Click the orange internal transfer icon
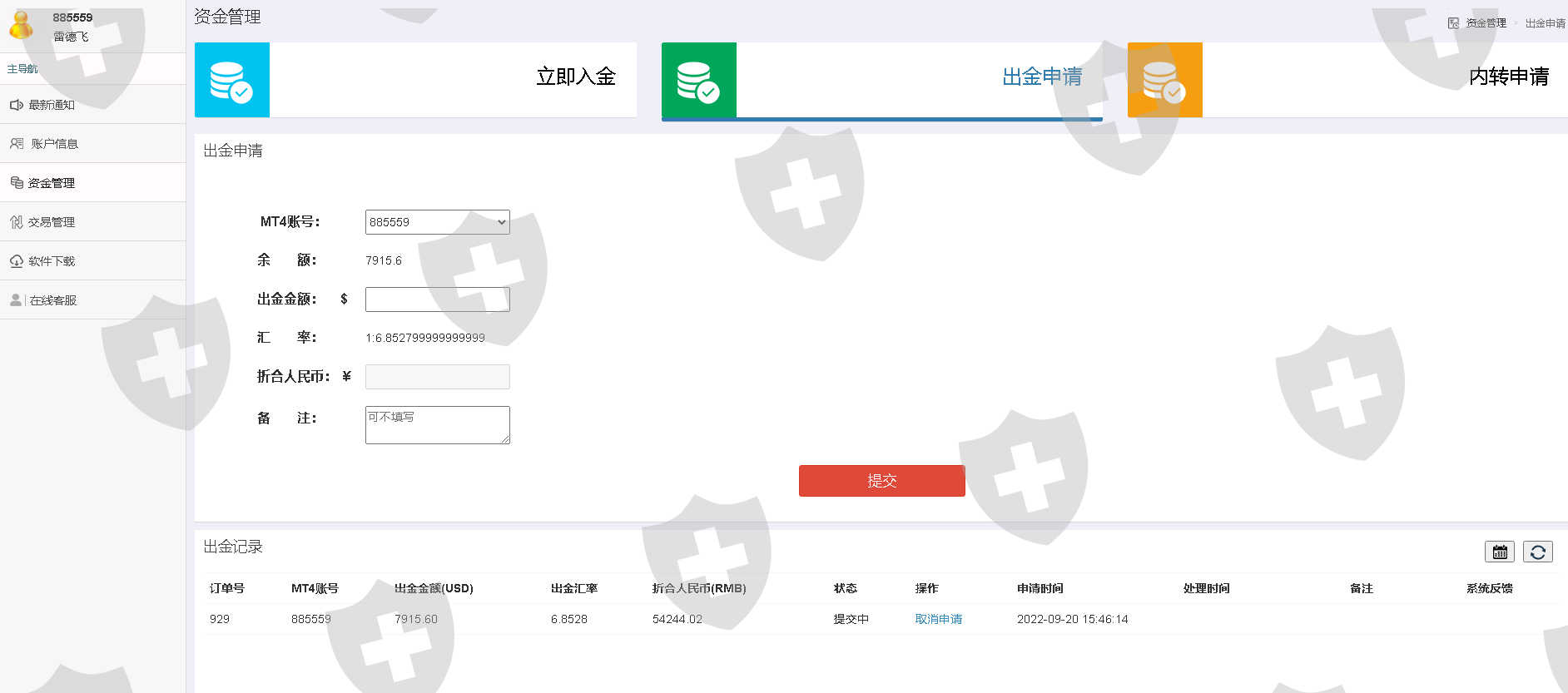The image size is (1568, 693). pos(1164,80)
